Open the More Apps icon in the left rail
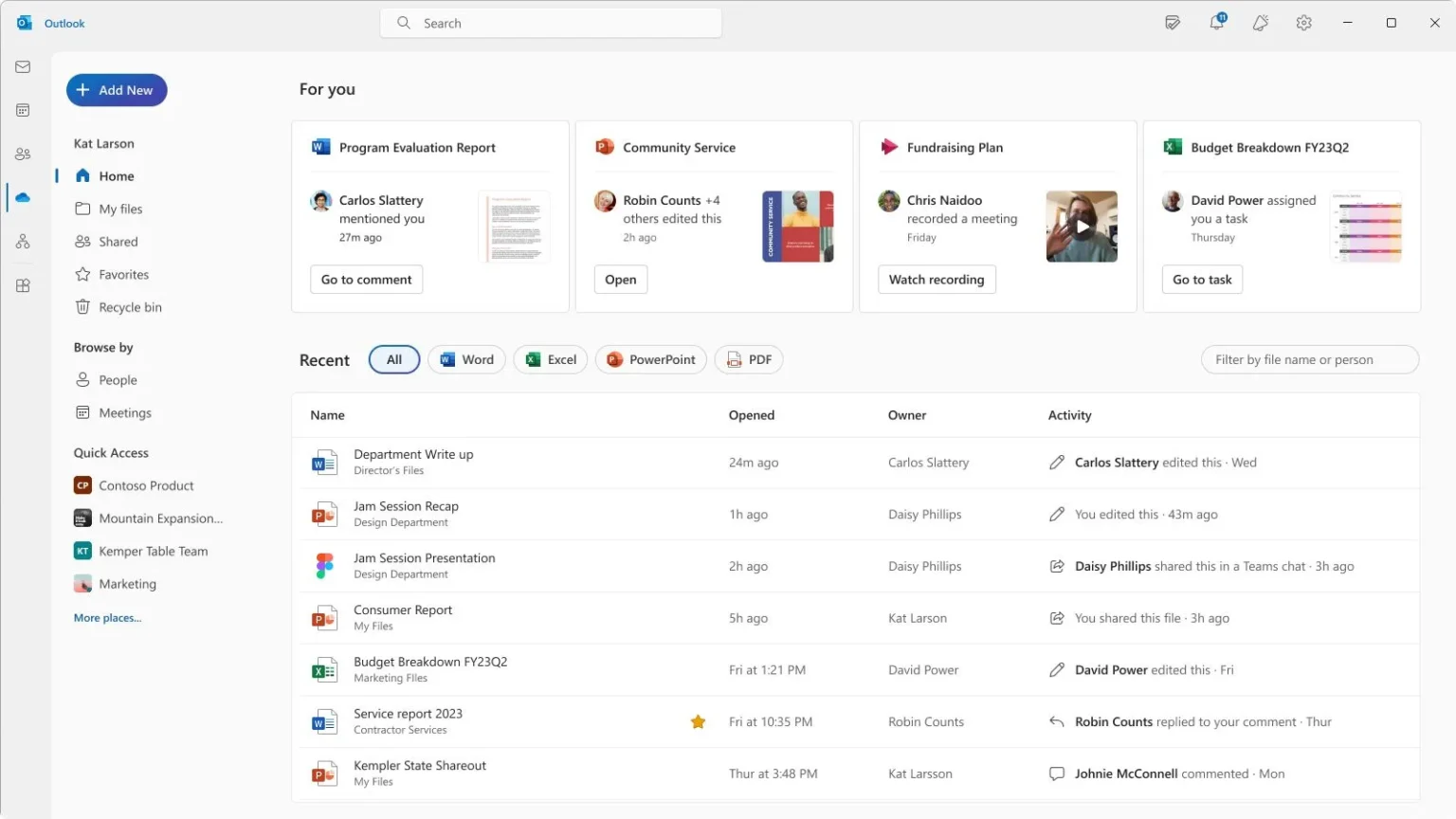The image size is (1456, 819). (23, 285)
